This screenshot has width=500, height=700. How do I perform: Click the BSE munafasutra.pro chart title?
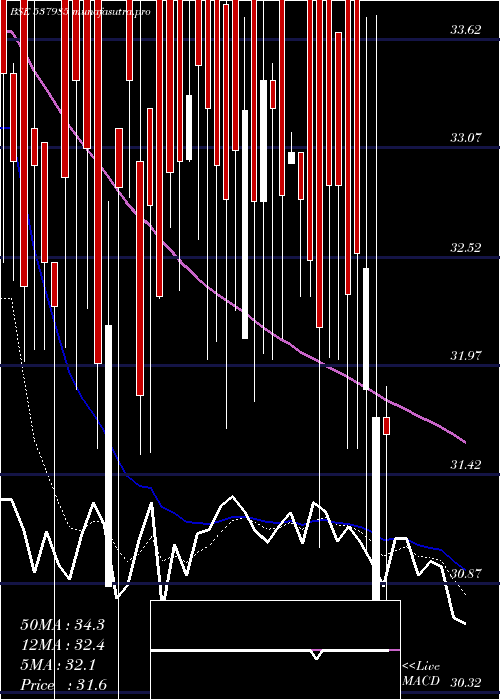point(79,12)
